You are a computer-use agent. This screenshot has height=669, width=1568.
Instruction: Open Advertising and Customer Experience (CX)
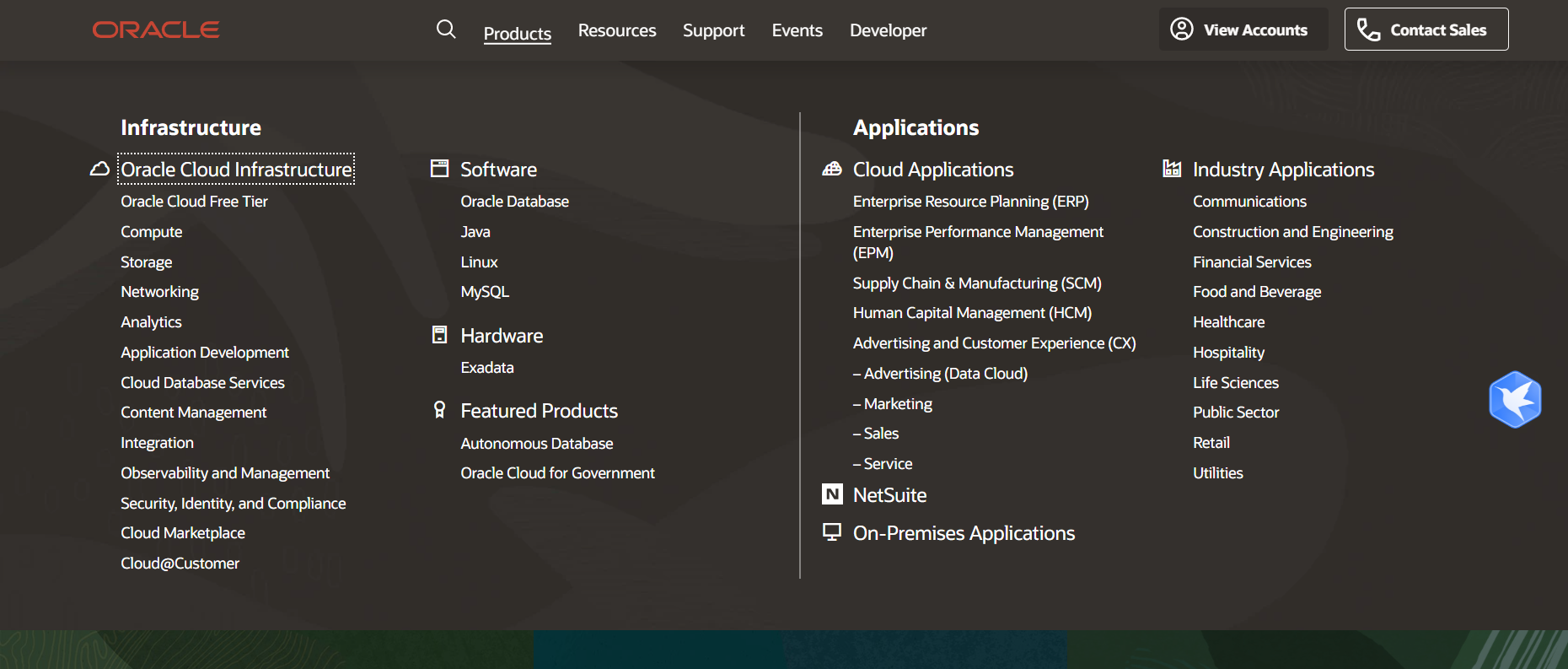coord(995,343)
